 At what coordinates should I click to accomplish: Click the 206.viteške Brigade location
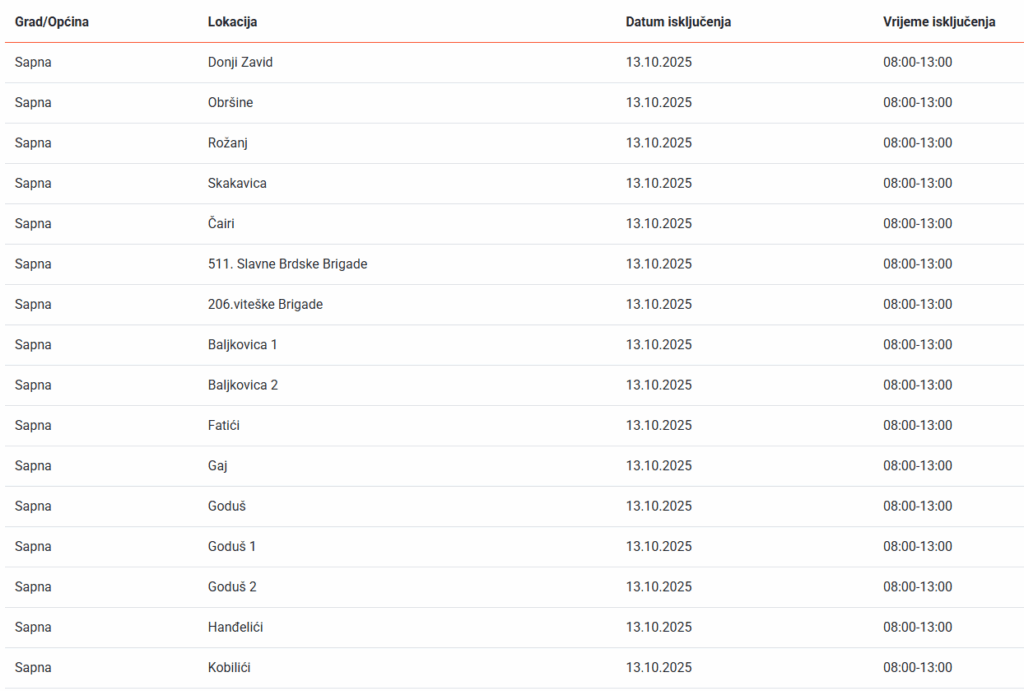[x=265, y=304]
